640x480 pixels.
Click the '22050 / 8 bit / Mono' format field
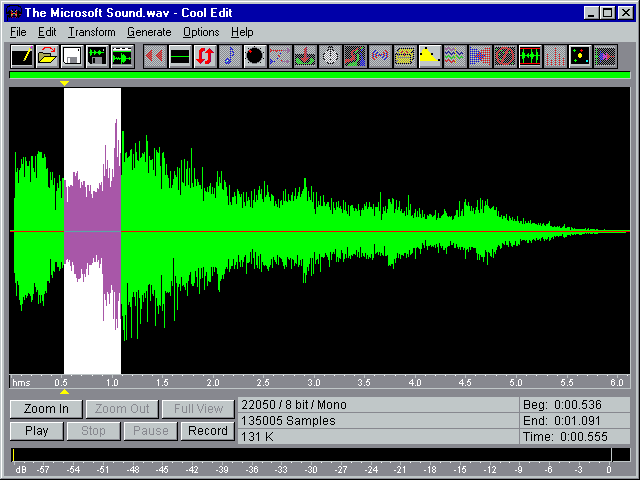tap(378, 405)
